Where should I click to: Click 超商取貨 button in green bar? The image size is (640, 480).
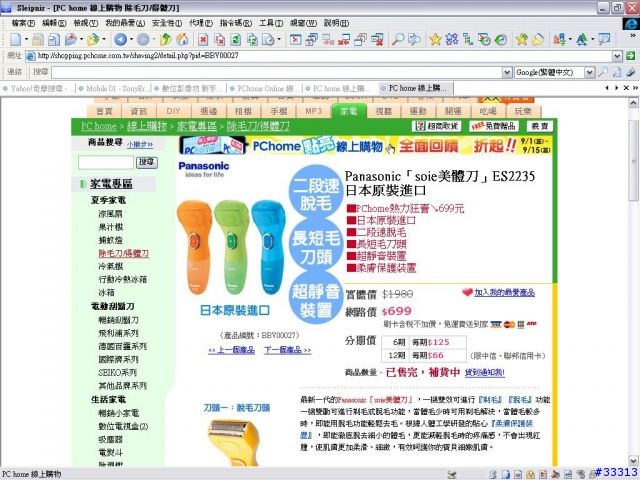pyautogui.click(x=436, y=126)
